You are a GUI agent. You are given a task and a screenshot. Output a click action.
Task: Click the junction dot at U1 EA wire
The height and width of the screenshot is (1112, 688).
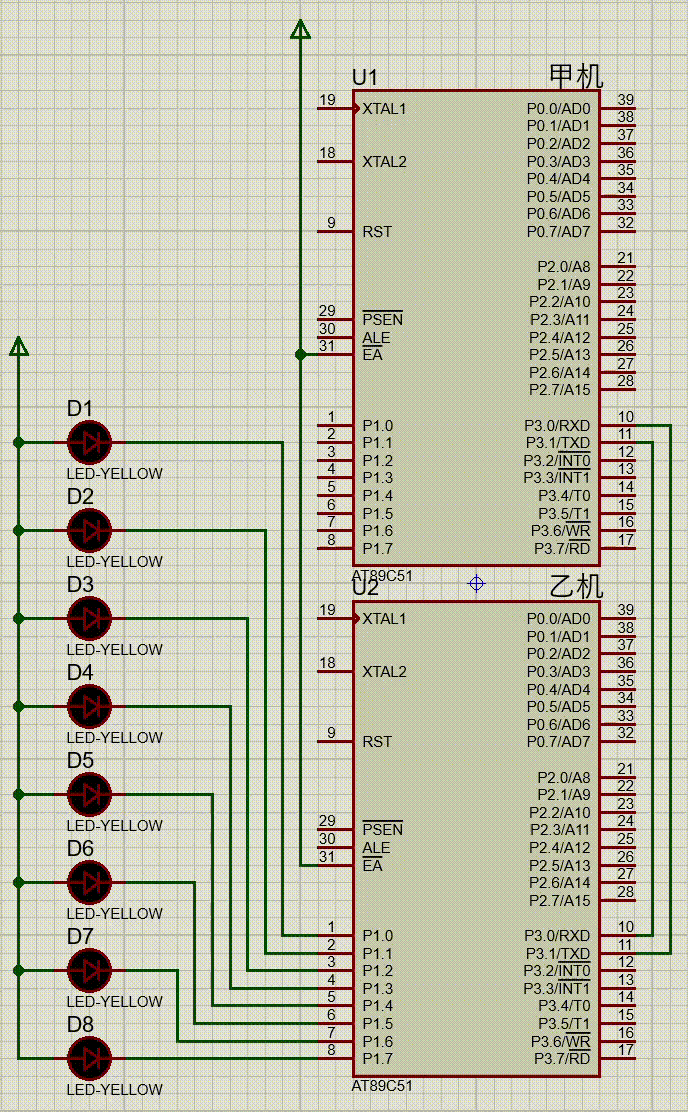tap(301, 354)
